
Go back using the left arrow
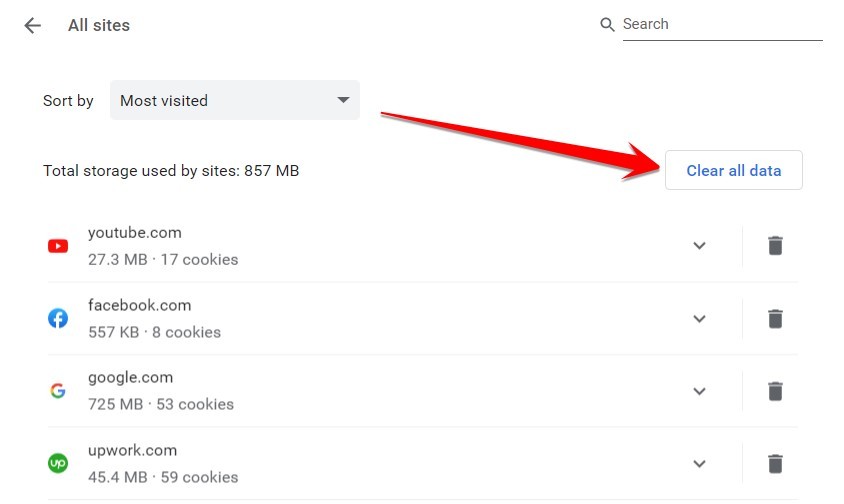click(x=33, y=25)
